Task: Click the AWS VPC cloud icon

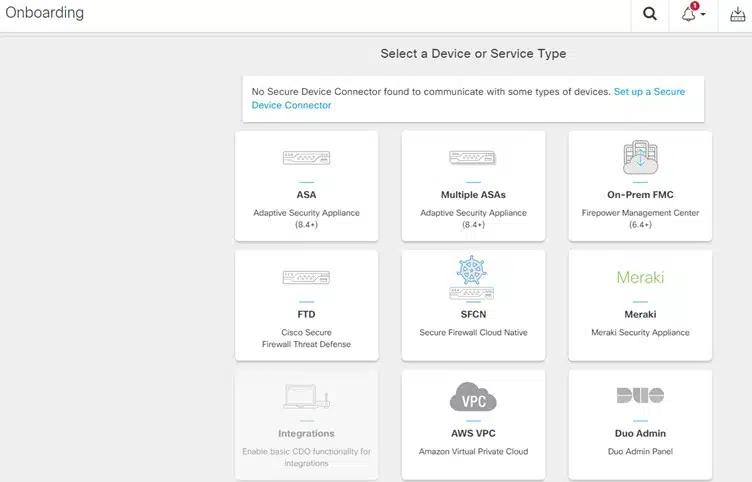Action: 473,397
